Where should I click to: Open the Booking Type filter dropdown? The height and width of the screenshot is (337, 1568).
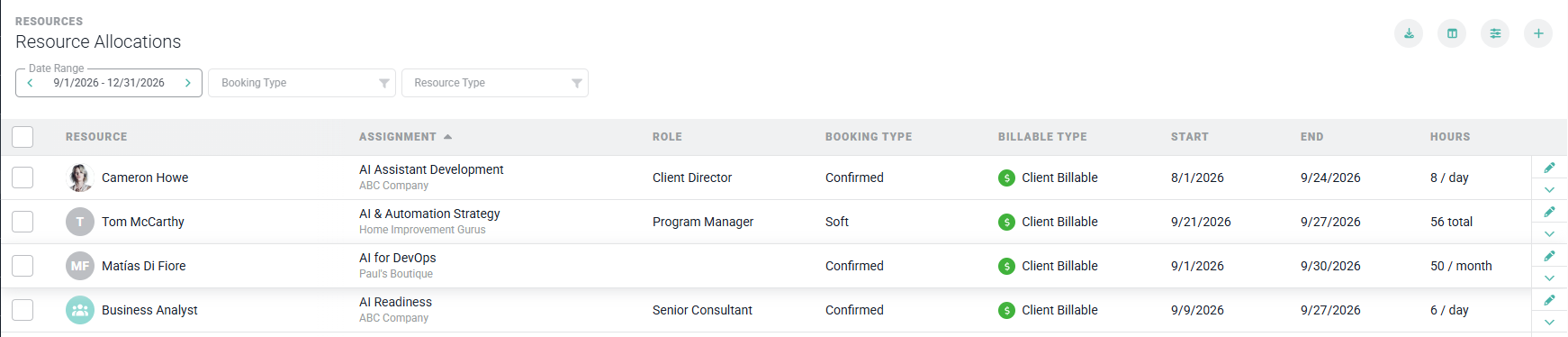(302, 83)
